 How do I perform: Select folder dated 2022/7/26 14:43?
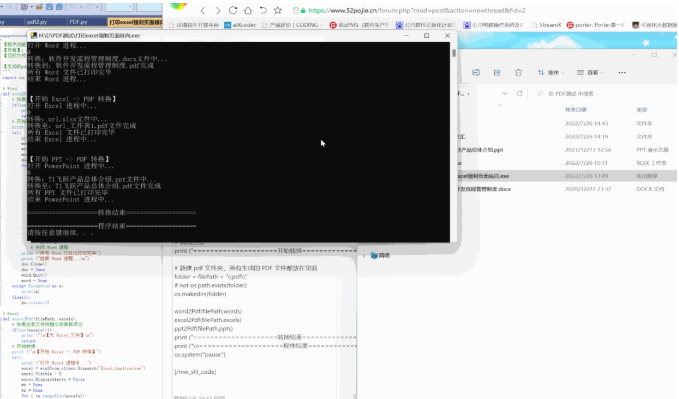[567, 123]
